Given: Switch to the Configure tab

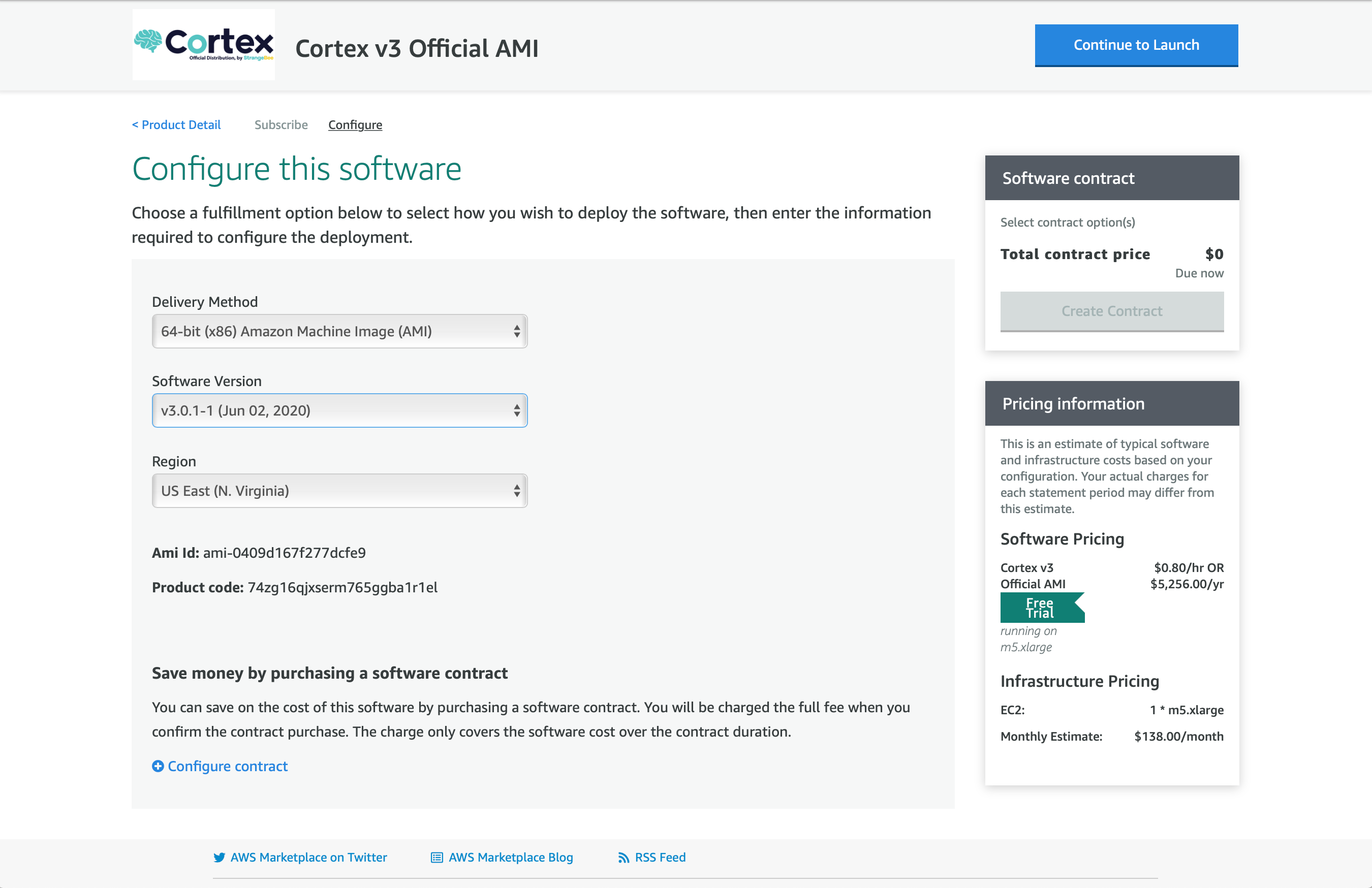Looking at the screenshot, I should [355, 124].
